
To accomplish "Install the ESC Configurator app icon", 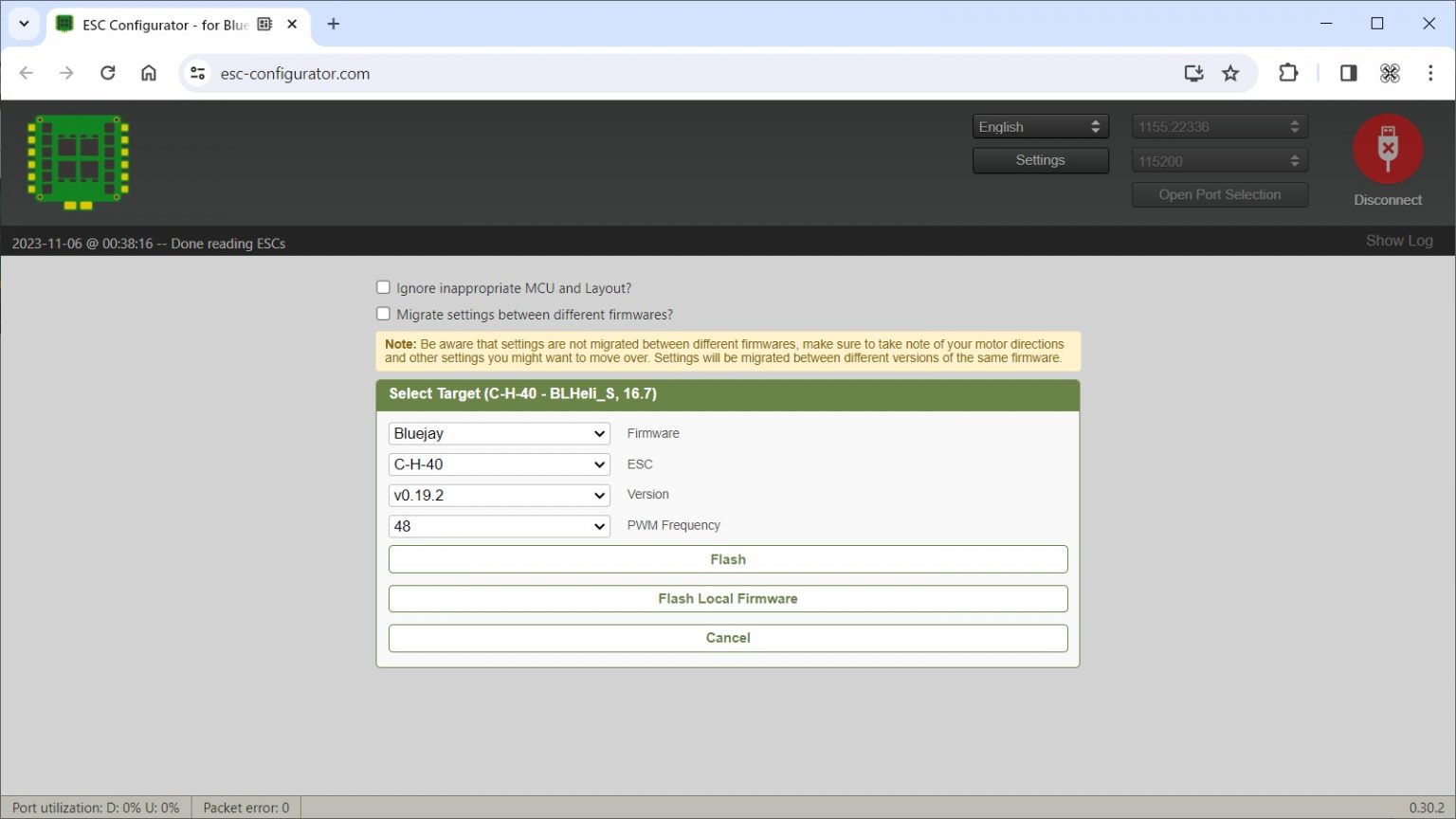I will (x=1193, y=73).
